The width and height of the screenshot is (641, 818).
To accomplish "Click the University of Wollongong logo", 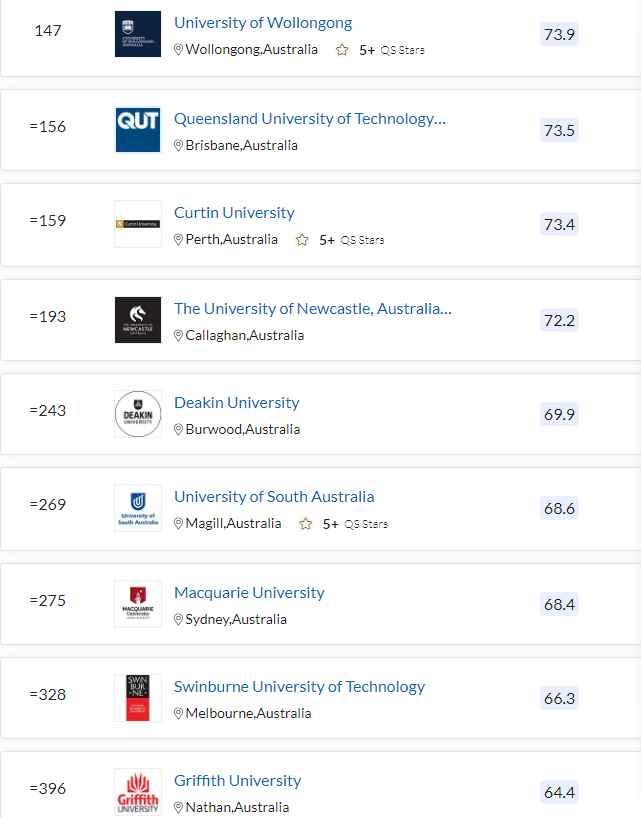I will point(138,34).
